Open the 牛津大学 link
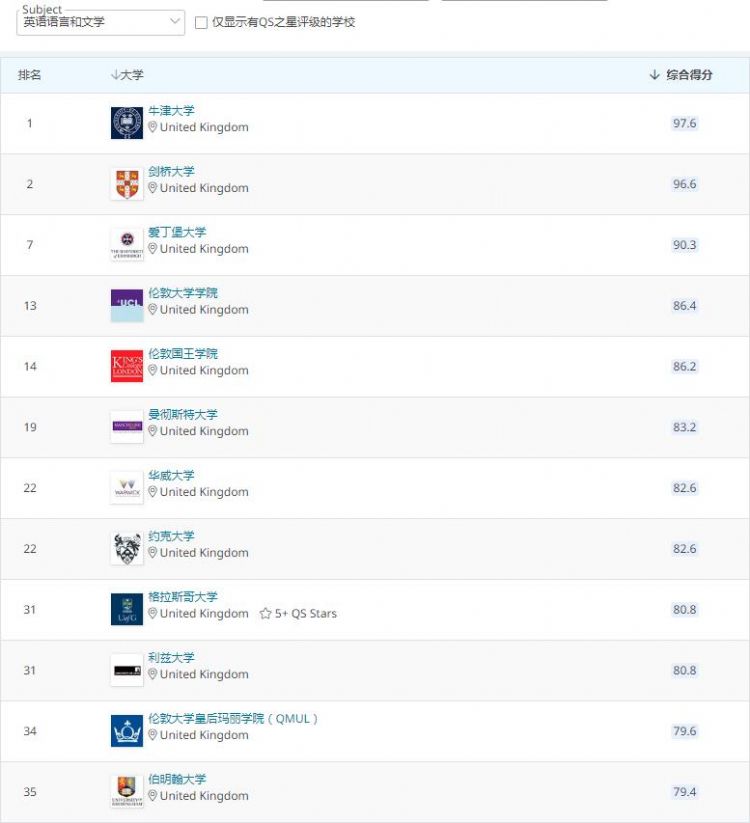The width and height of the screenshot is (750, 823). pyautogui.click(x=171, y=111)
